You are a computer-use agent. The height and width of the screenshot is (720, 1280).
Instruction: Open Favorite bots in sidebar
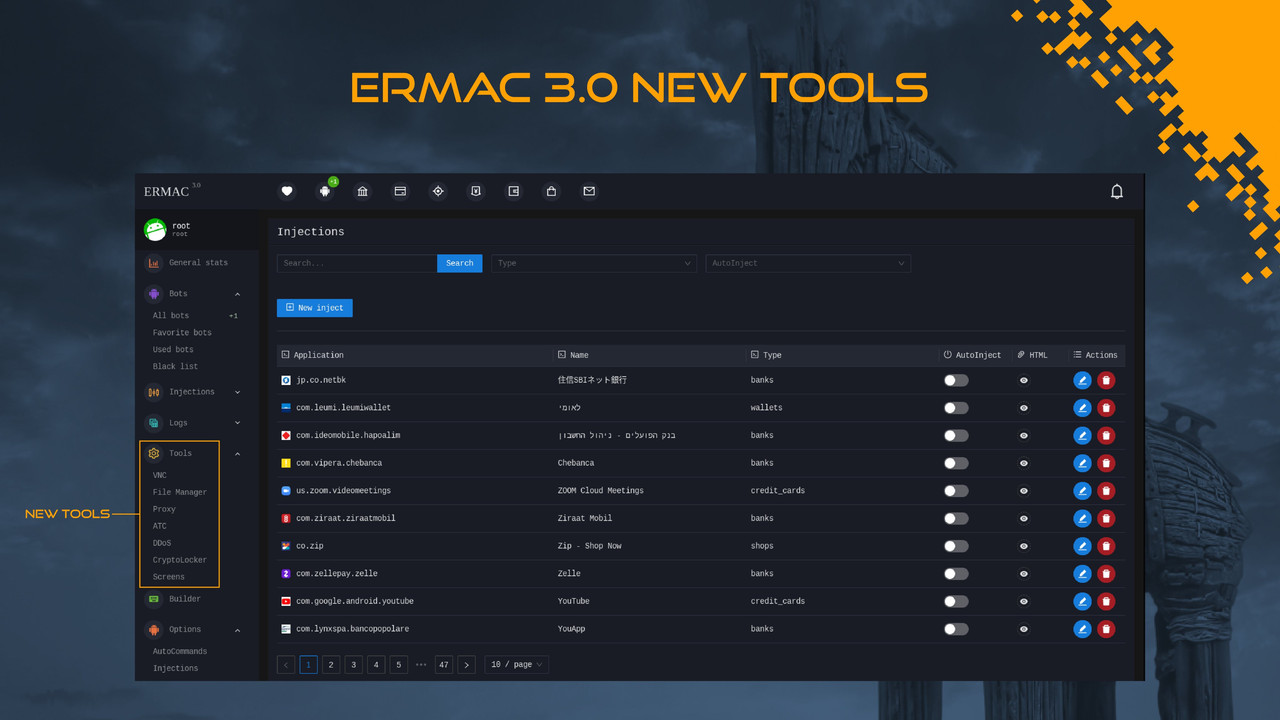(x=182, y=333)
